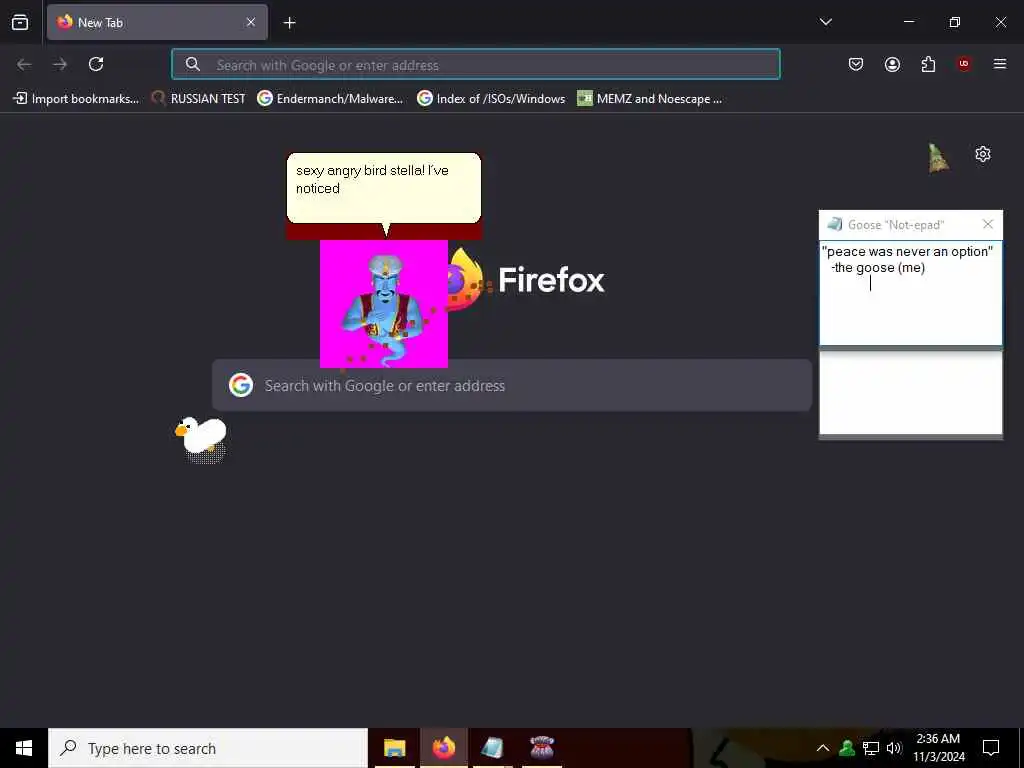Show hidden system tray icons chevron

point(823,748)
